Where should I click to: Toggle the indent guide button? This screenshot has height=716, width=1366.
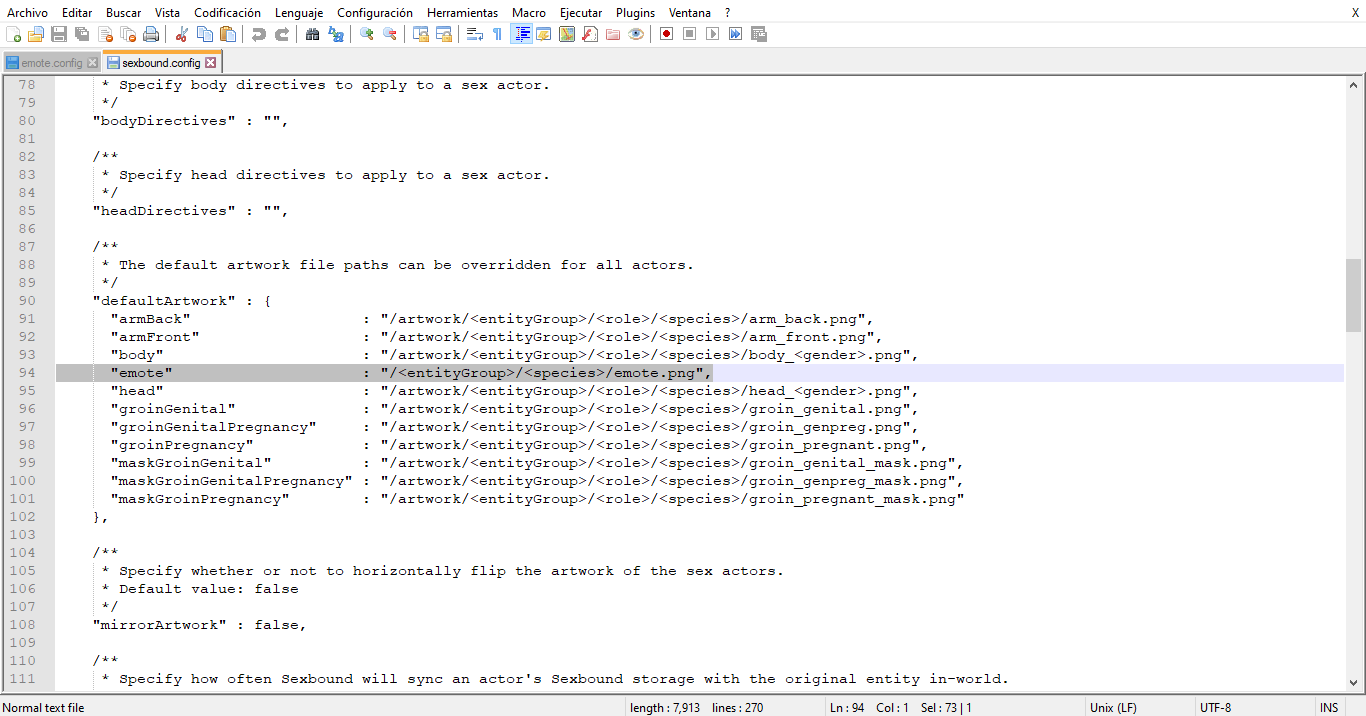click(521, 34)
